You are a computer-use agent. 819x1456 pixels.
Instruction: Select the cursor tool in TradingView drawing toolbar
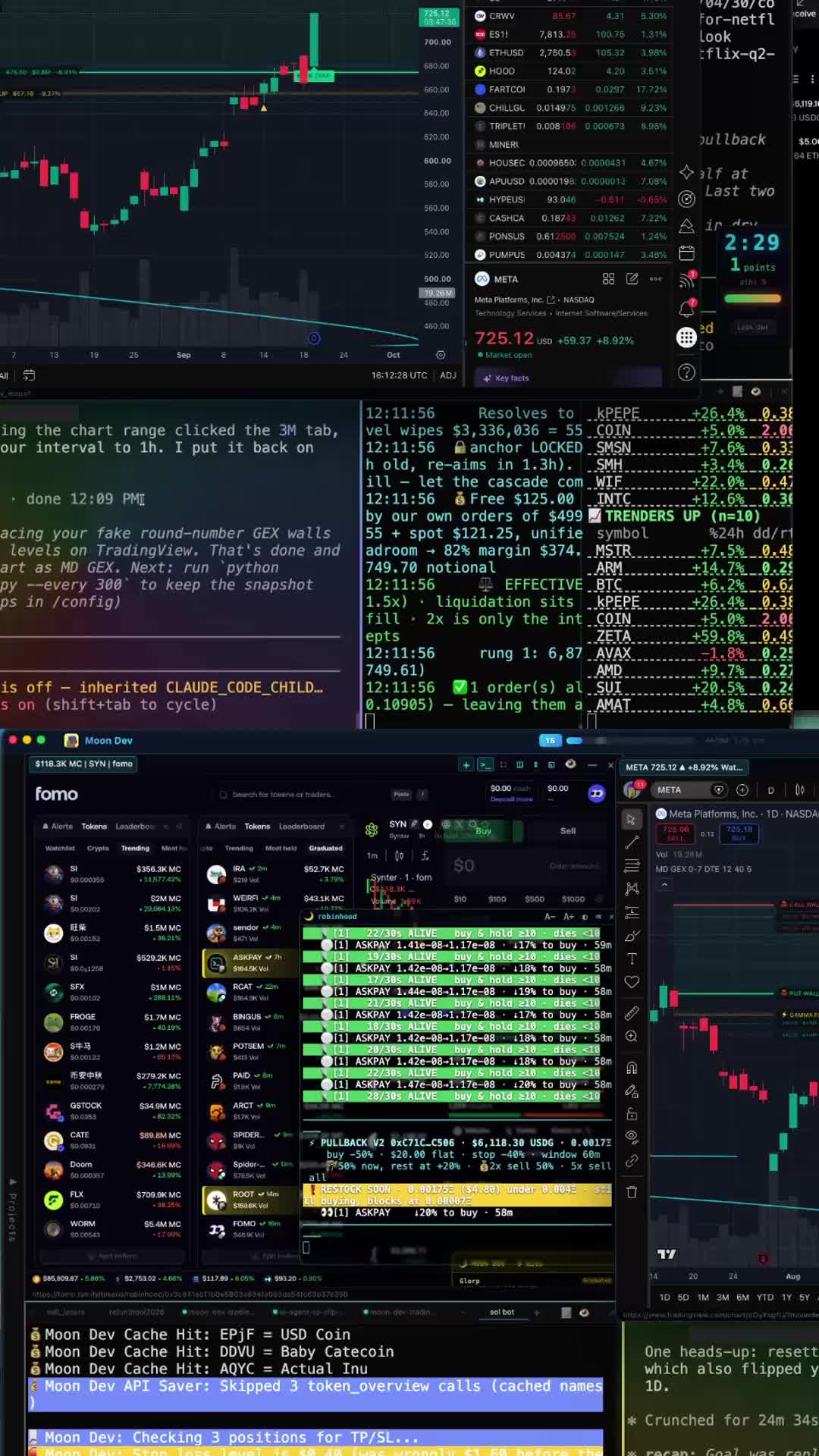[x=631, y=820]
